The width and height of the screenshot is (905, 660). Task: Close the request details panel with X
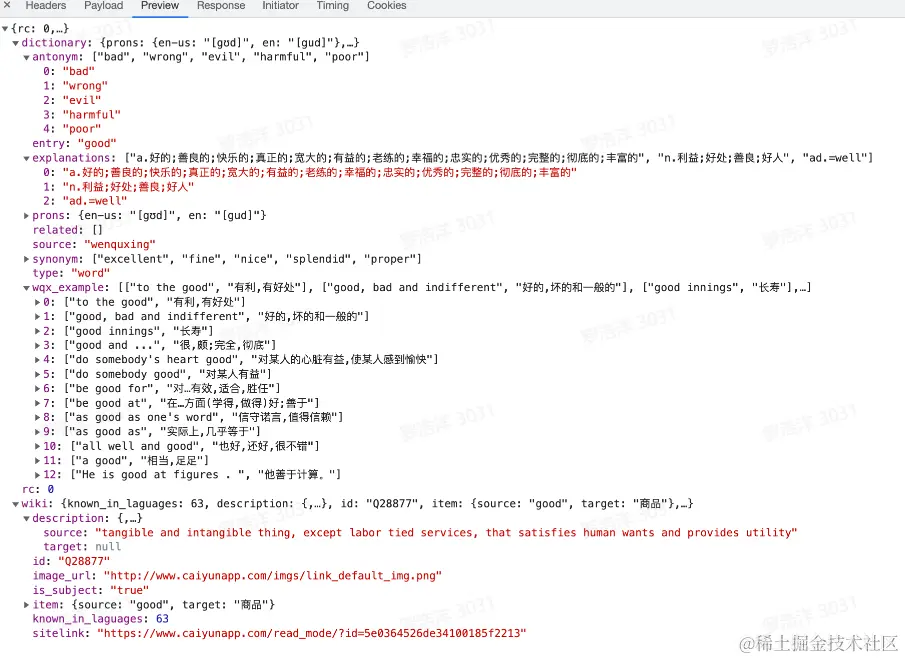pos(7,5)
